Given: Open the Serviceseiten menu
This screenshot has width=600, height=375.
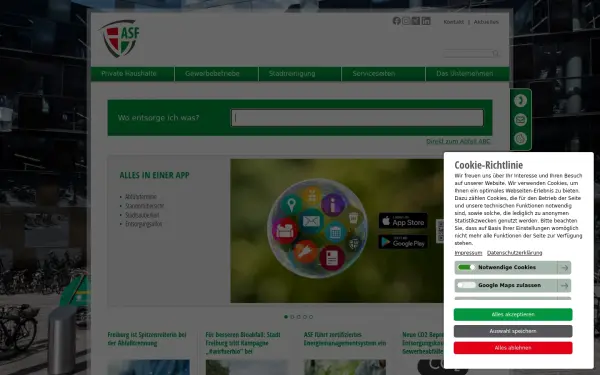Looking at the screenshot, I should click(x=383, y=73).
